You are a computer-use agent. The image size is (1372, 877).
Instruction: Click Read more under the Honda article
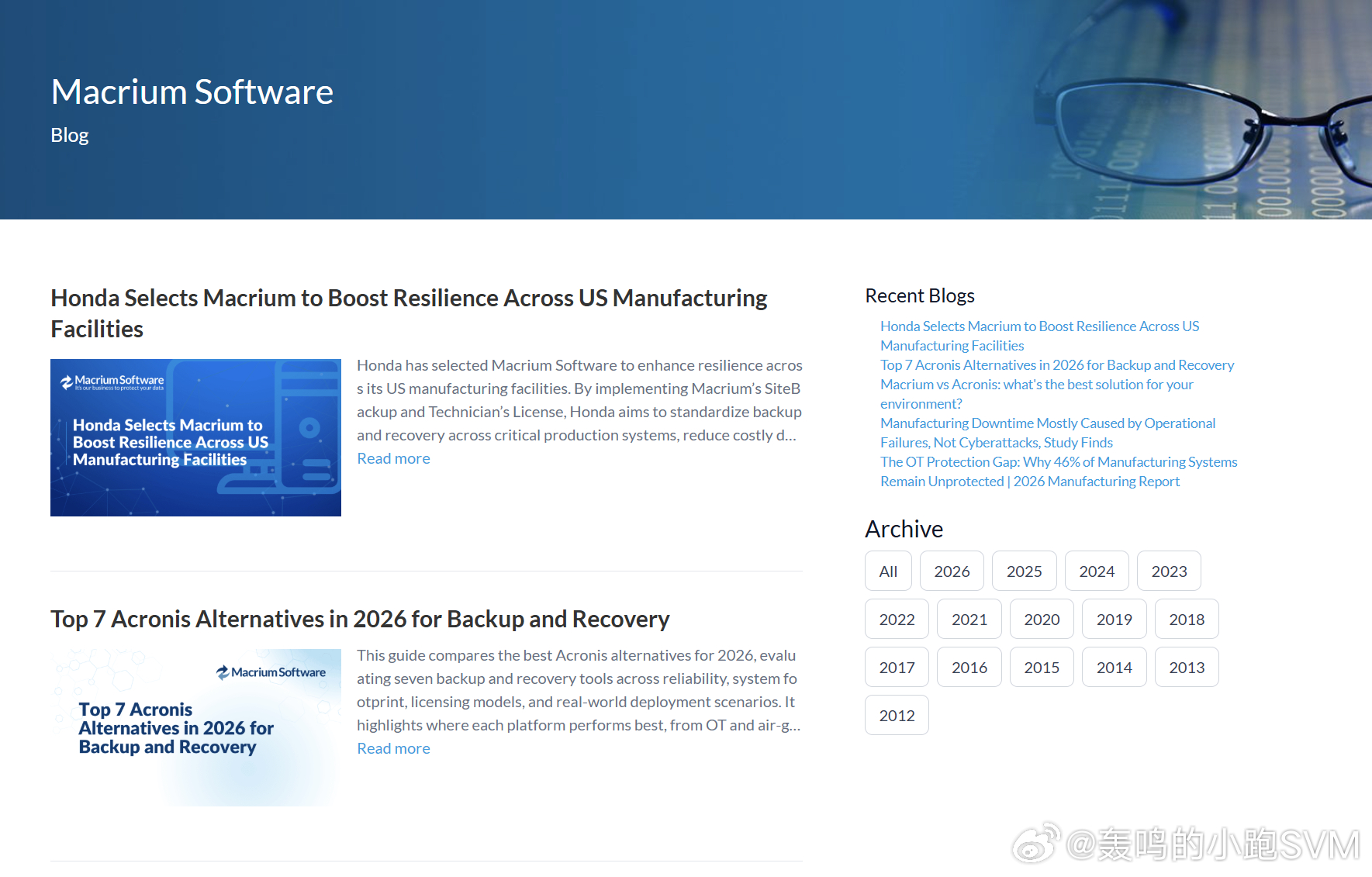tap(393, 458)
